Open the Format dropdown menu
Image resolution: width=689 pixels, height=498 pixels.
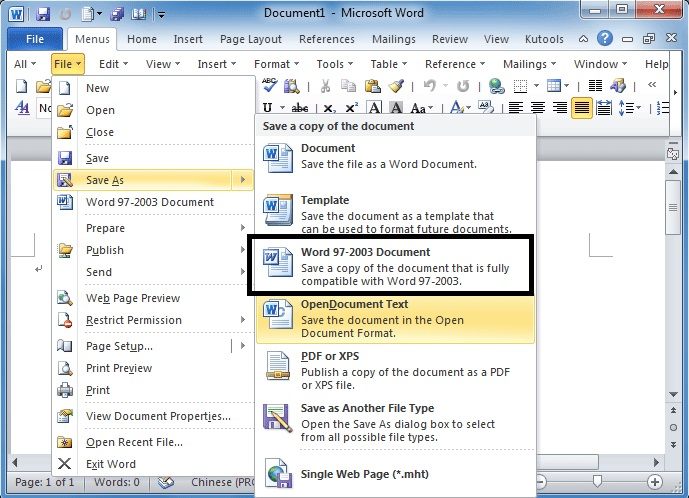pos(276,64)
